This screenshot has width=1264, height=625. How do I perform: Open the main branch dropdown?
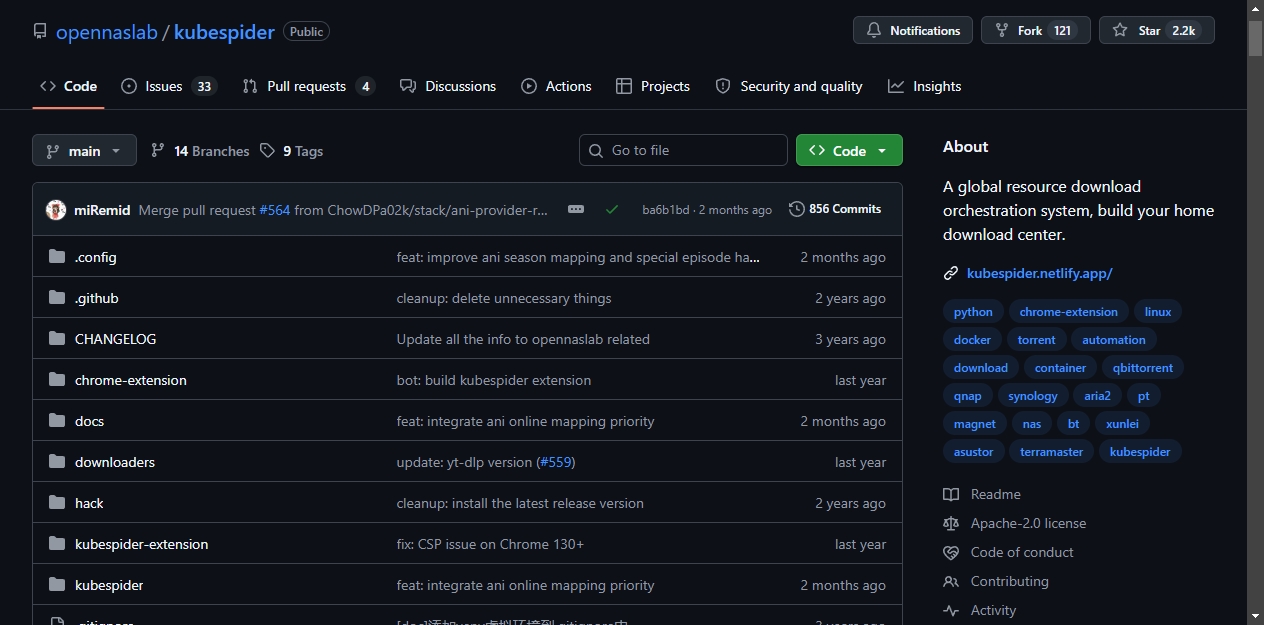pos(84,150)
